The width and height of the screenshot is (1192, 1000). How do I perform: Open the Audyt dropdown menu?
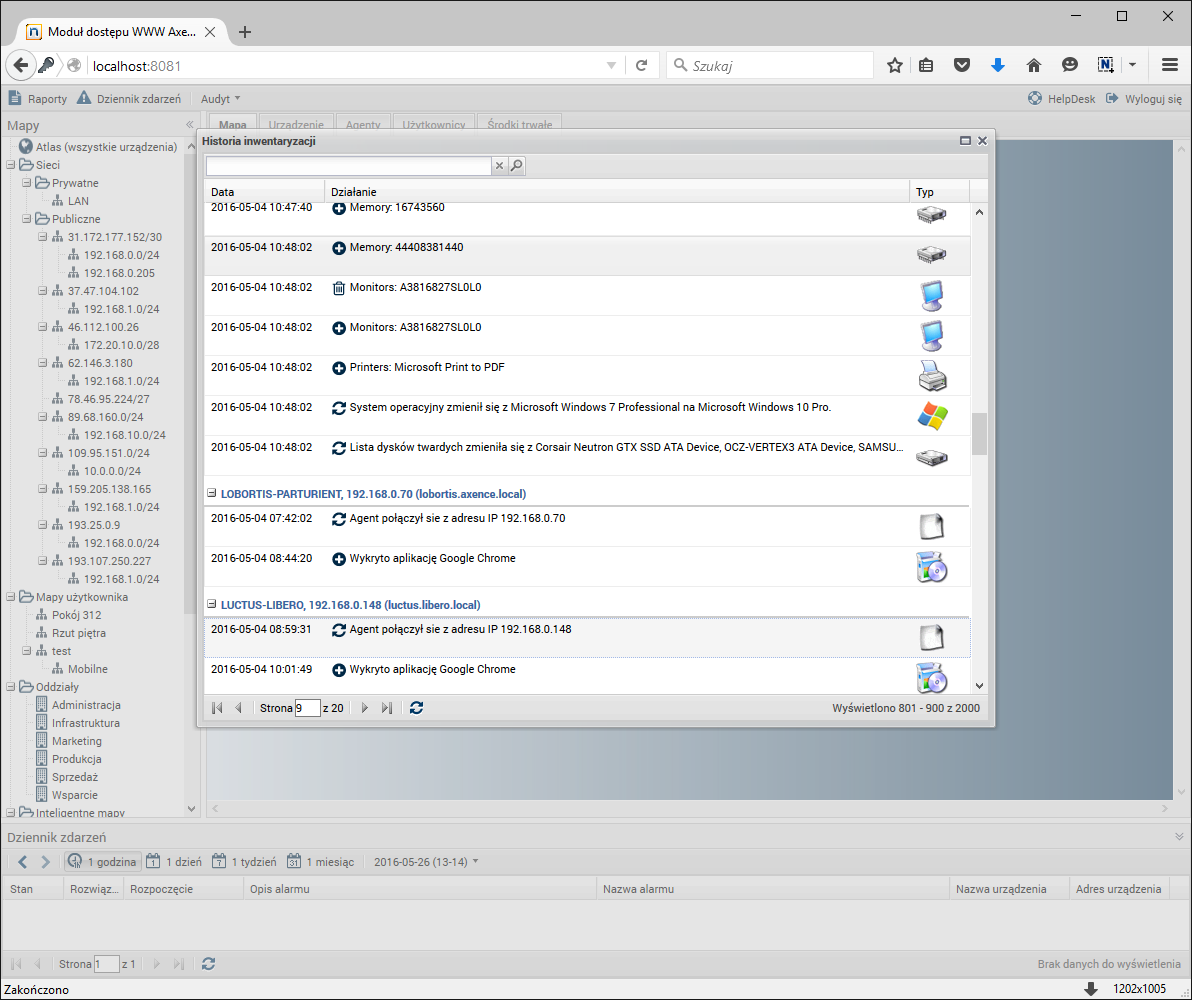[x=220, y=99]
